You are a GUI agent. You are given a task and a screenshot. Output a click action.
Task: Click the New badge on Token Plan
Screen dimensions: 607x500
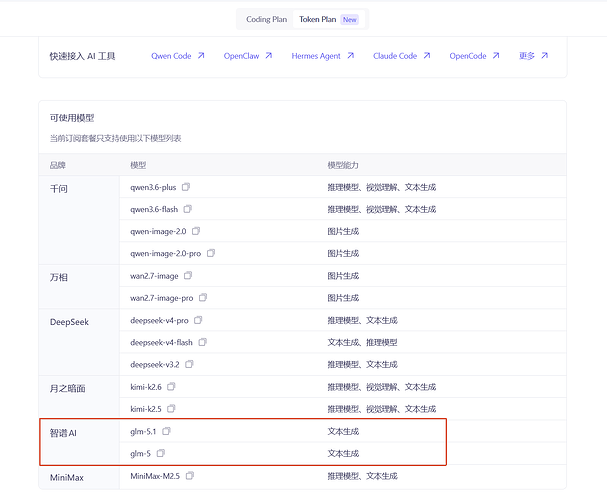[x=350, y=19]
